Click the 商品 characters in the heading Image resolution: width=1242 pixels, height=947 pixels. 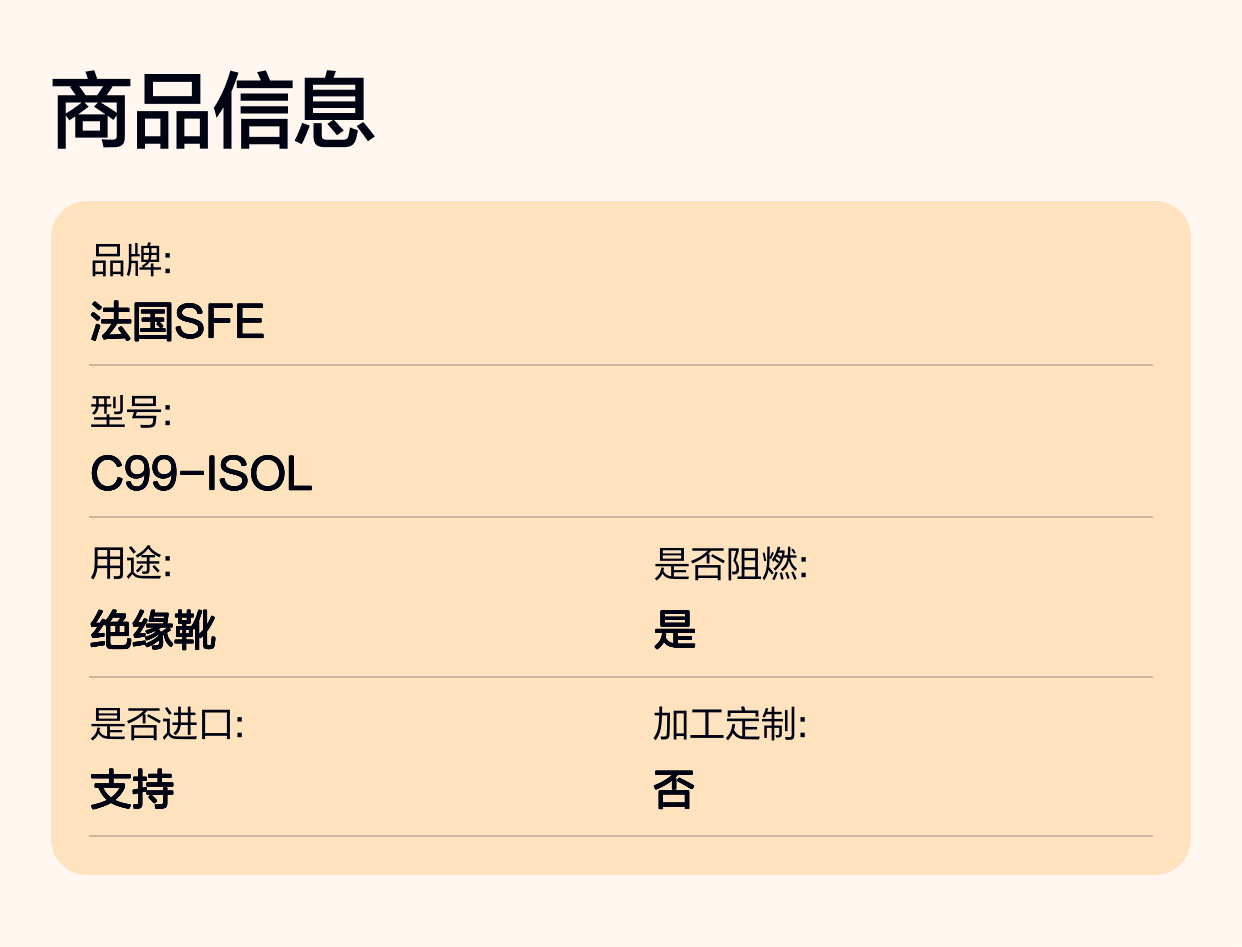coord(132,112)
